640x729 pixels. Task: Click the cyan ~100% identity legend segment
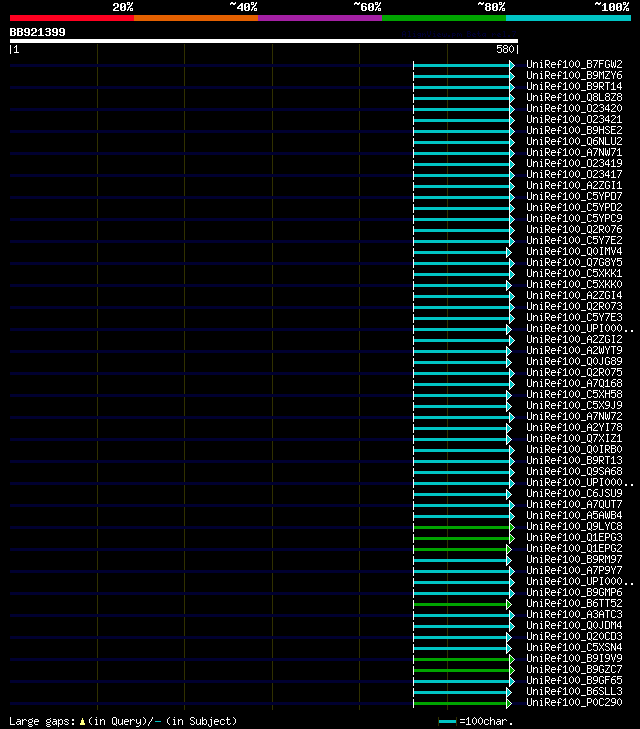point(568,18)
